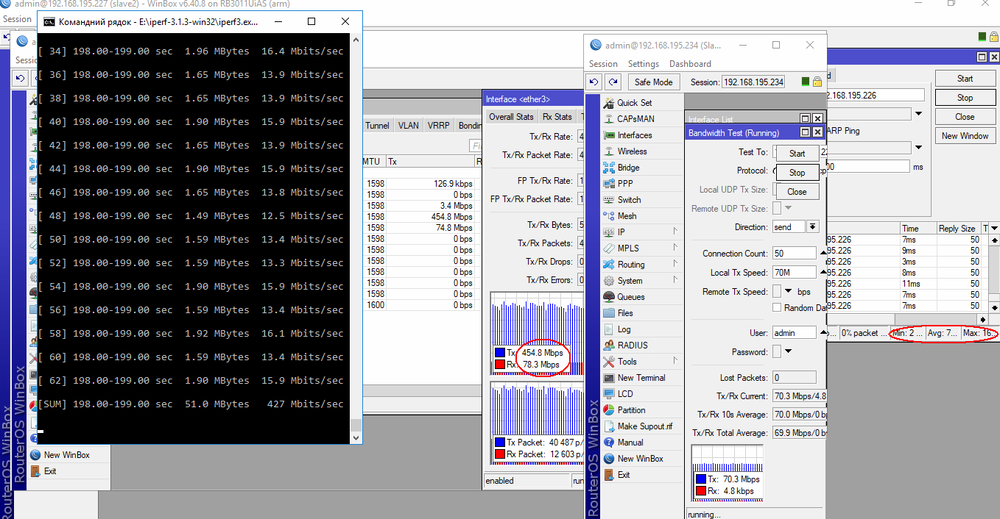This screenshot has width=1000, height=519.
Task: Click Stop in the Ping window
Action: click(965, 98)
